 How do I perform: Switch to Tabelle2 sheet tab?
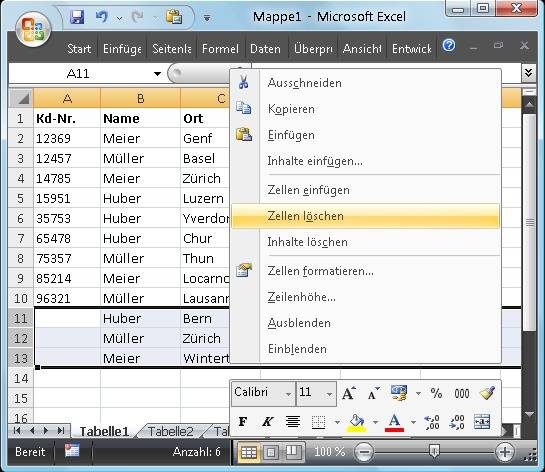pos(170,431)
